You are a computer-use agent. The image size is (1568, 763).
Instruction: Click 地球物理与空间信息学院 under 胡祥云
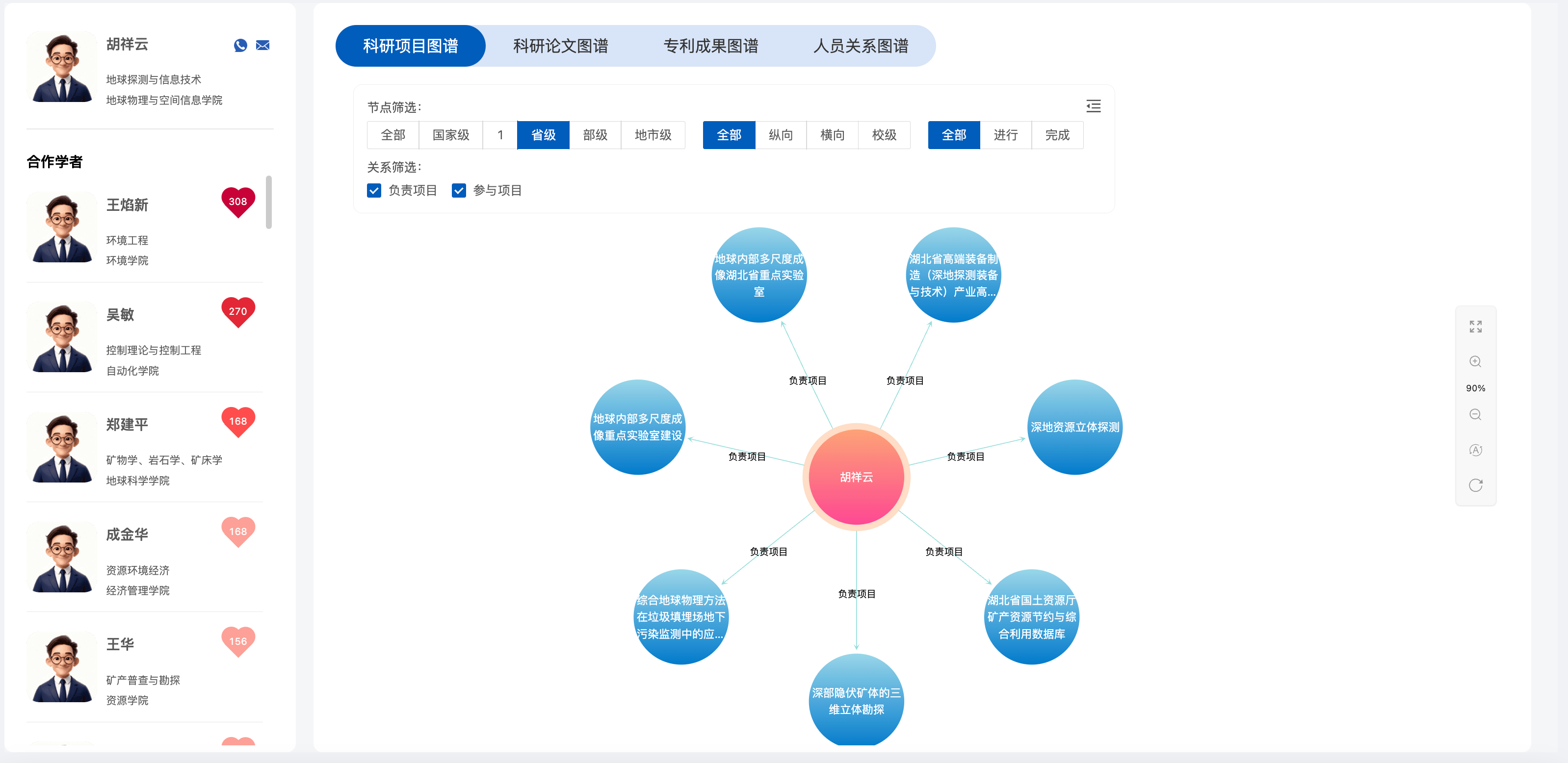click(164, 101)
